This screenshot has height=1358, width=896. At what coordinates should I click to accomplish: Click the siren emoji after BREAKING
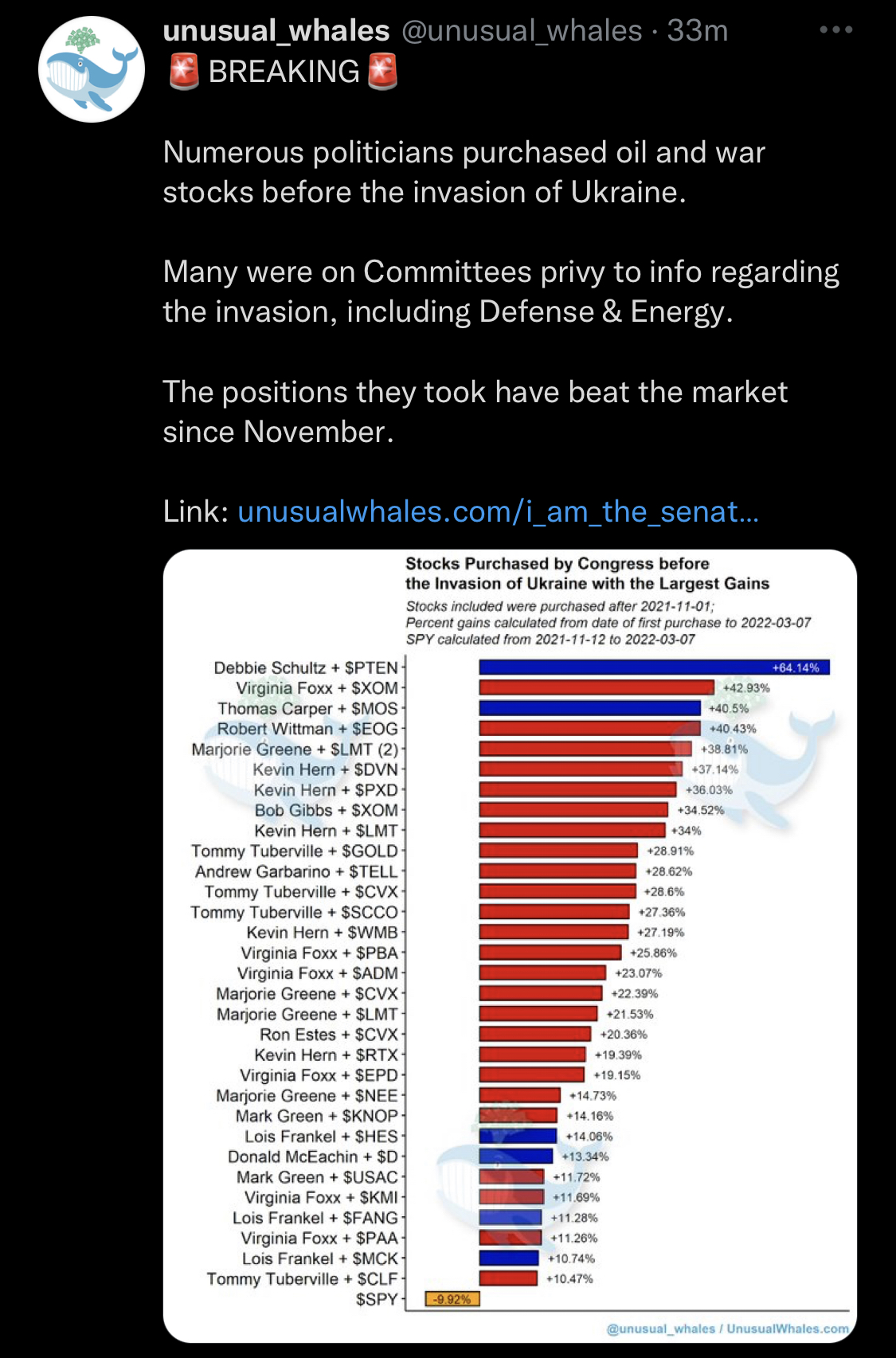382,72
